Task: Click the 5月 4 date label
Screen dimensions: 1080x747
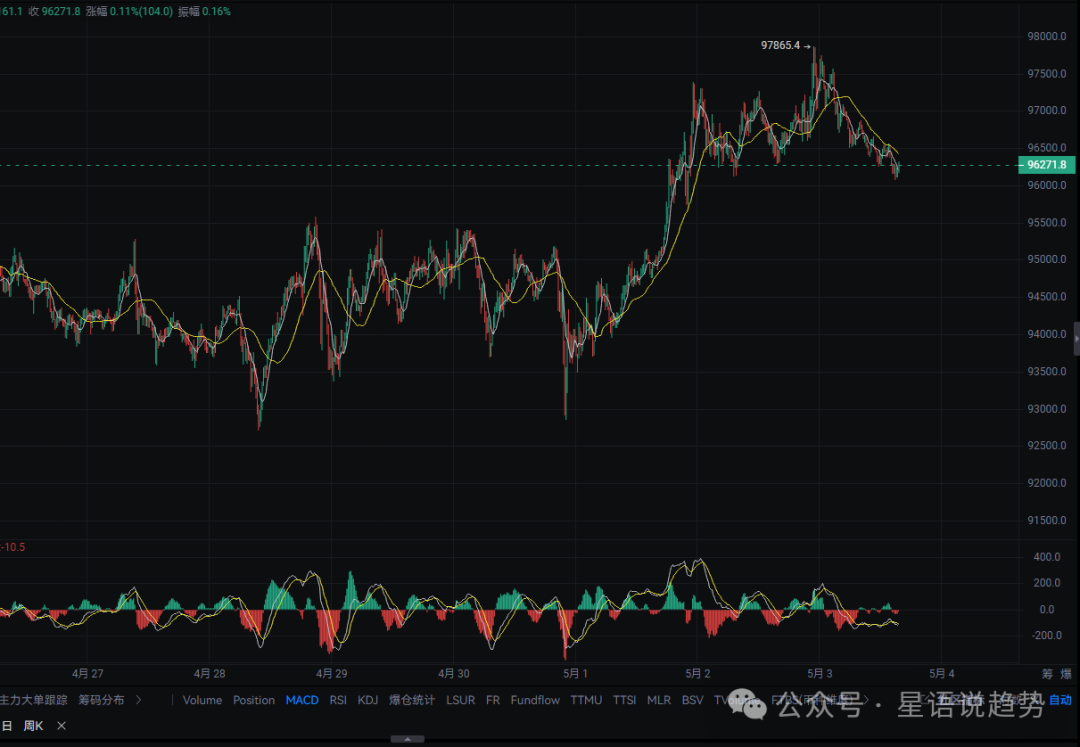Action: 942,674
